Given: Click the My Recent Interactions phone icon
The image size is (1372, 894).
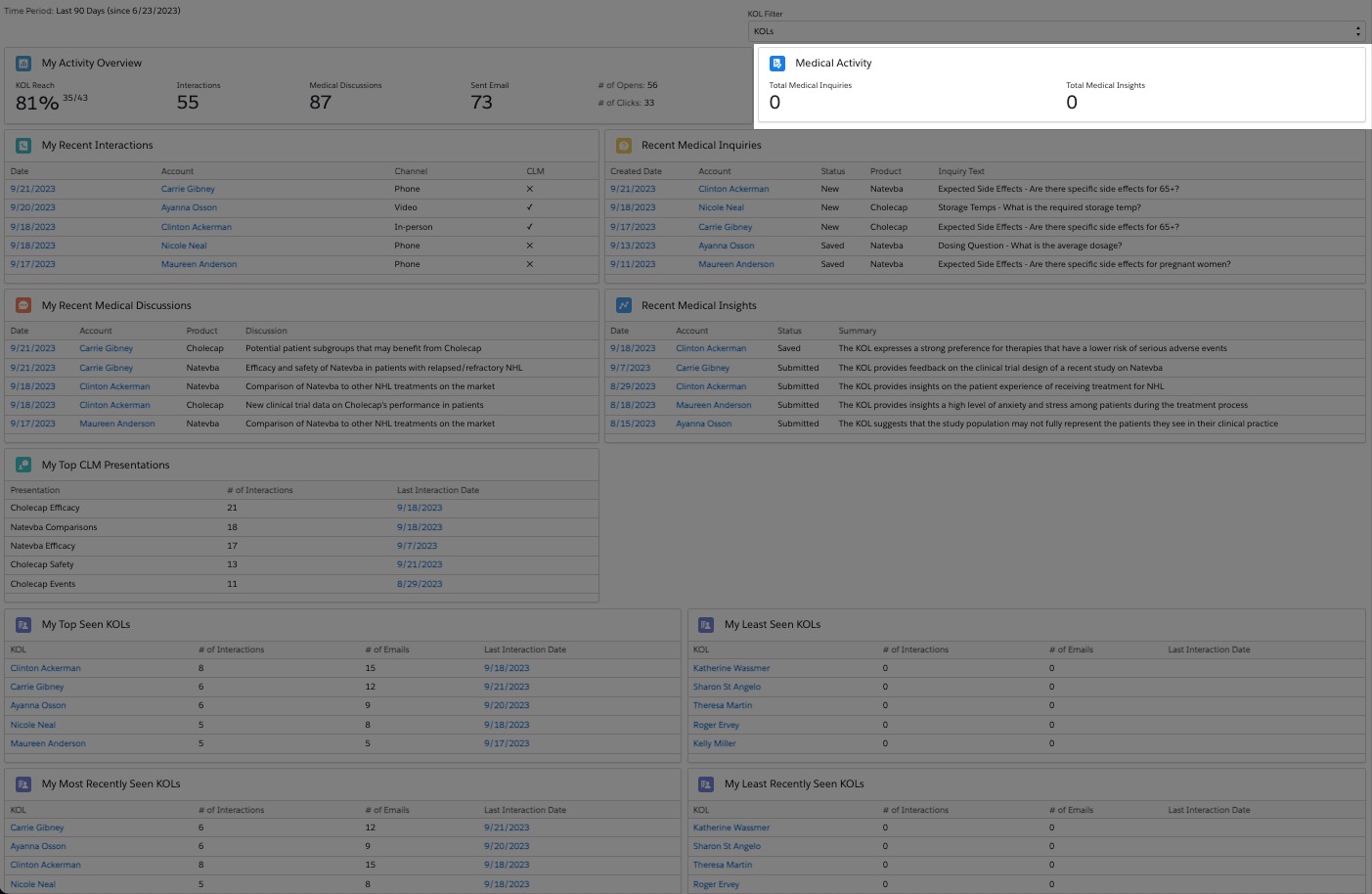Looking at the screenshot, I should pos(23,146).
